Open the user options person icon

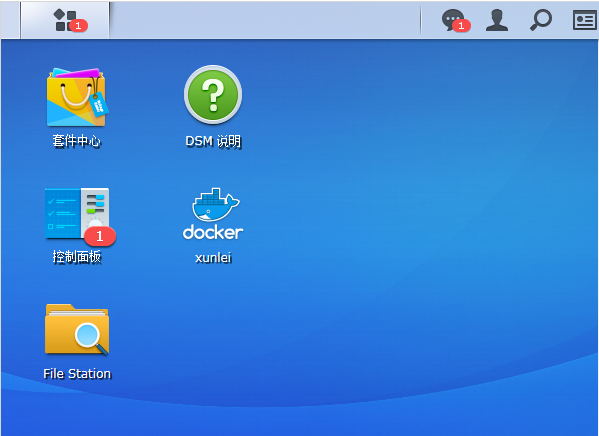coord(497,20)
